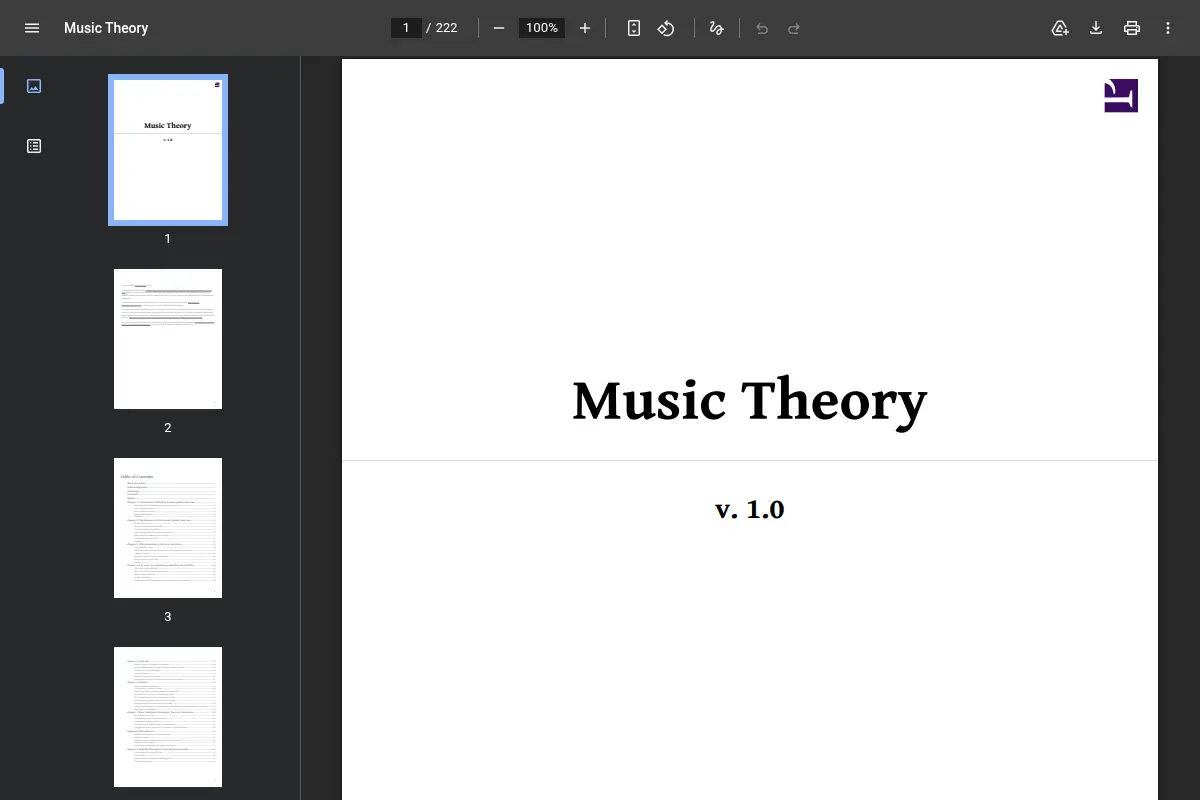The width and height of the screenshot is (1200, 800).
Task: Click the undo arrow icon
Action: (x=762, y=28)
